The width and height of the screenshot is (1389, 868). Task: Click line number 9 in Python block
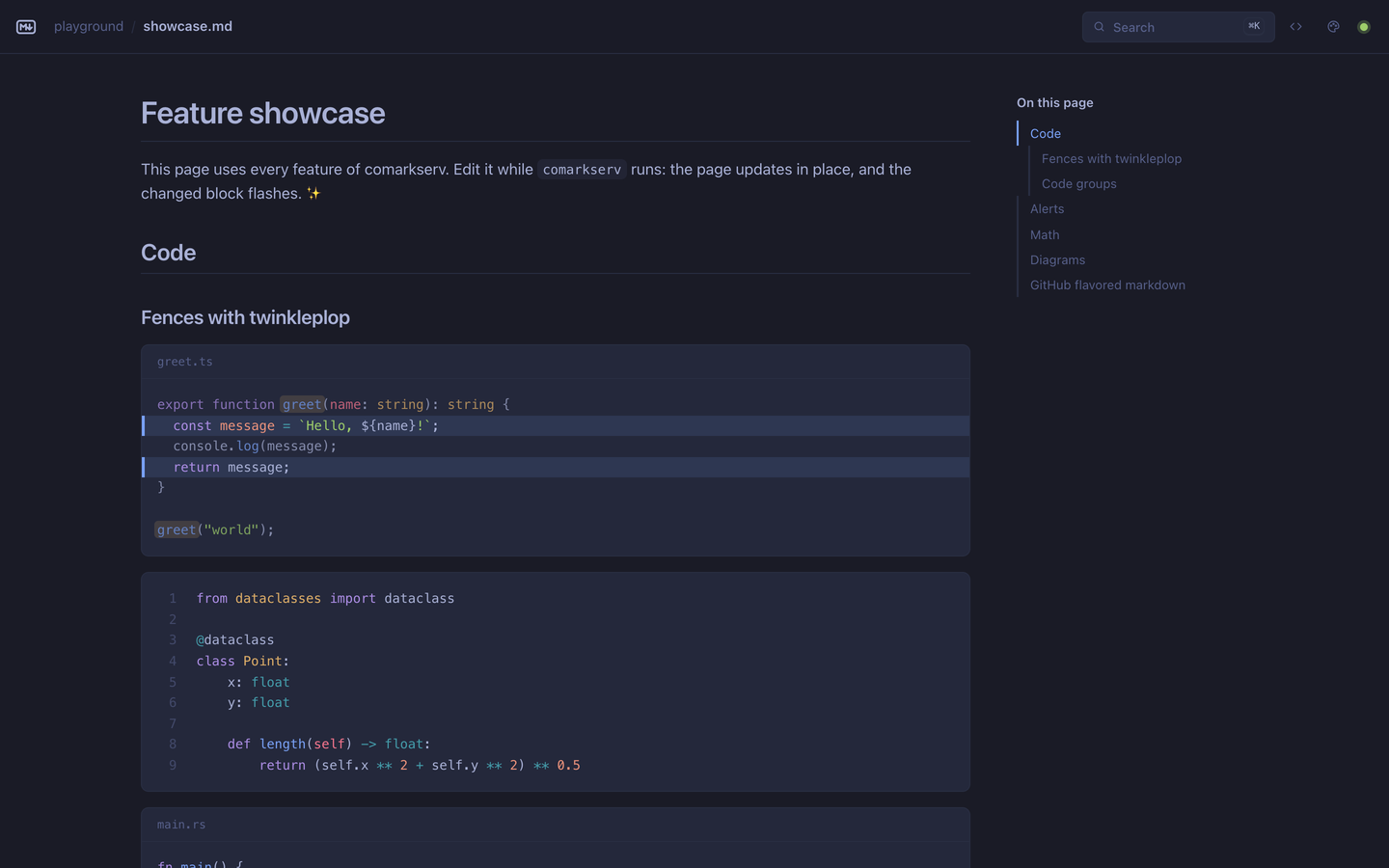[173, 765]
